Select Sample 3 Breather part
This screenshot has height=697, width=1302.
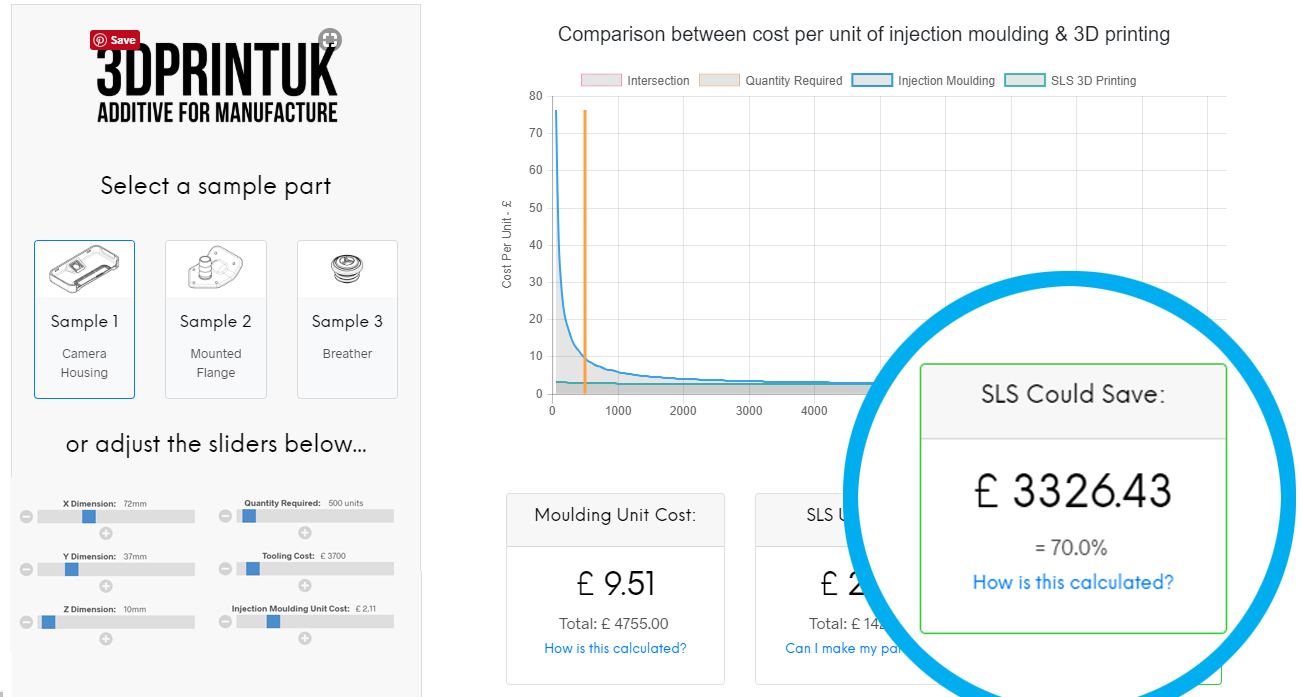(x=347, y=319)
